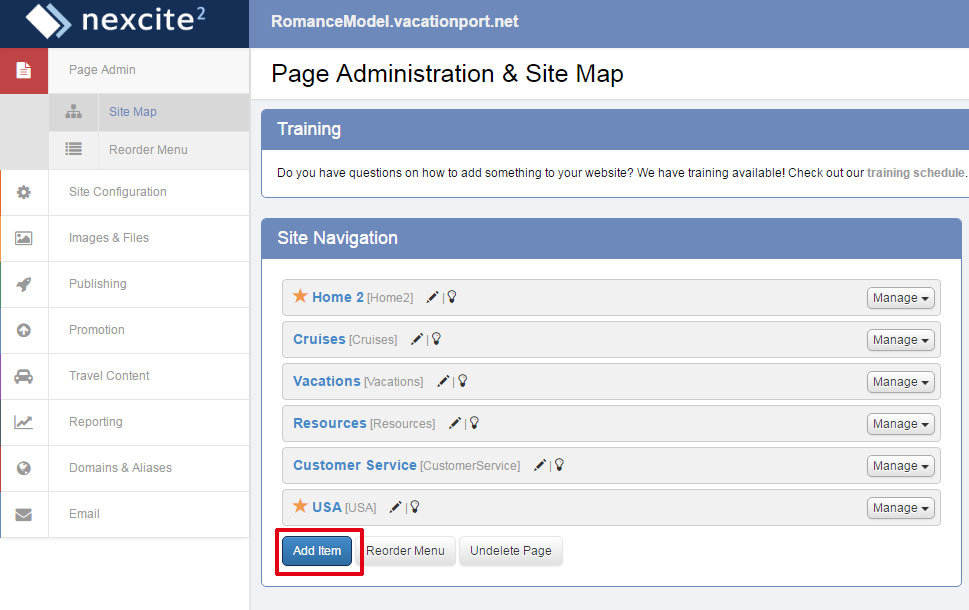
Task: Click the orange star beside USA
Action: (300, 506)
